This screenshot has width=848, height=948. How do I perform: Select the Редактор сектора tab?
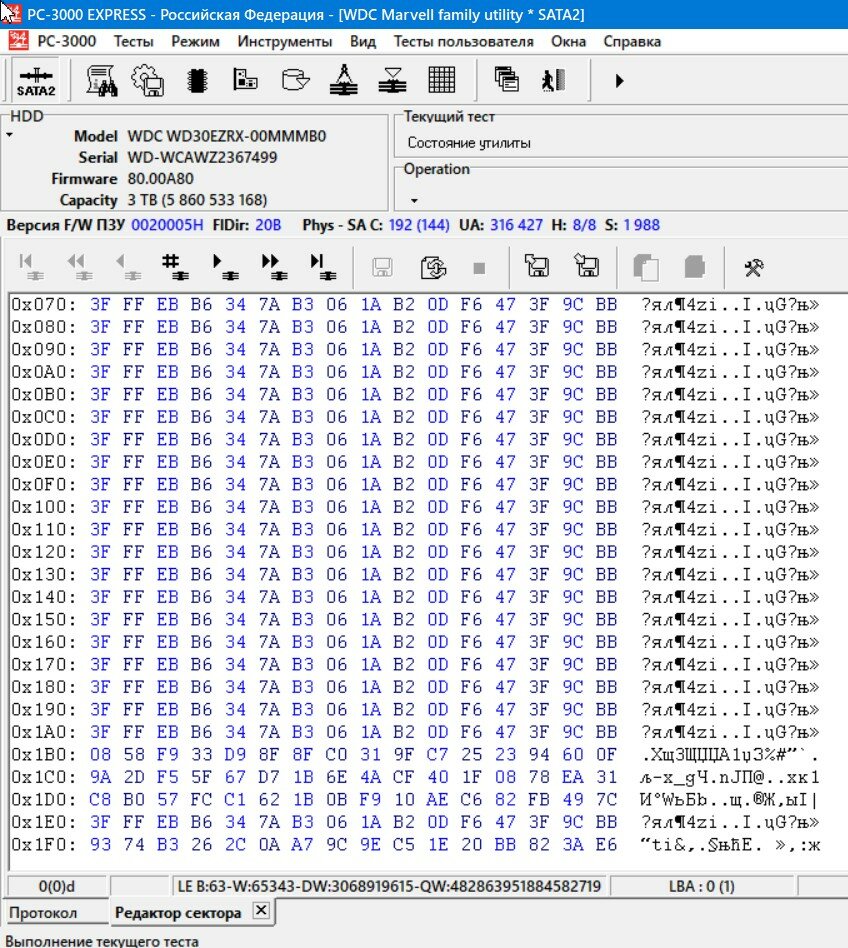click(178, 913)
